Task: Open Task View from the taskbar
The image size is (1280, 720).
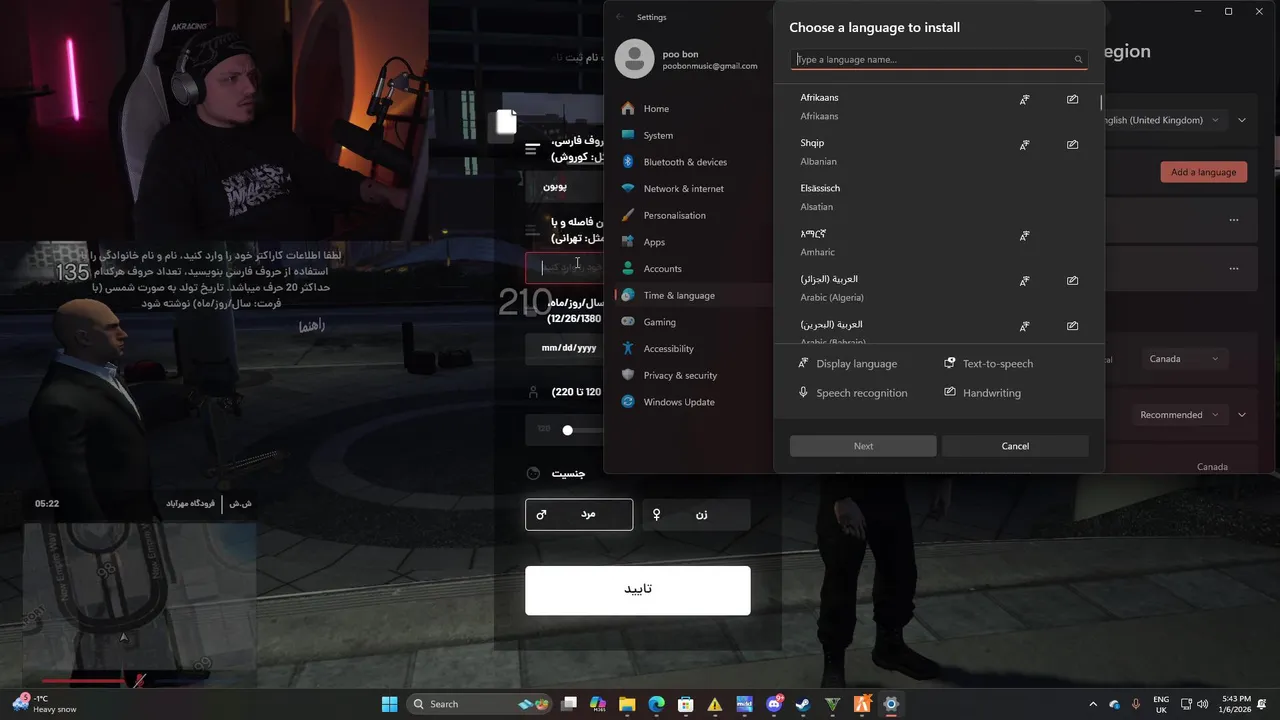Action: tap(569, 704)
